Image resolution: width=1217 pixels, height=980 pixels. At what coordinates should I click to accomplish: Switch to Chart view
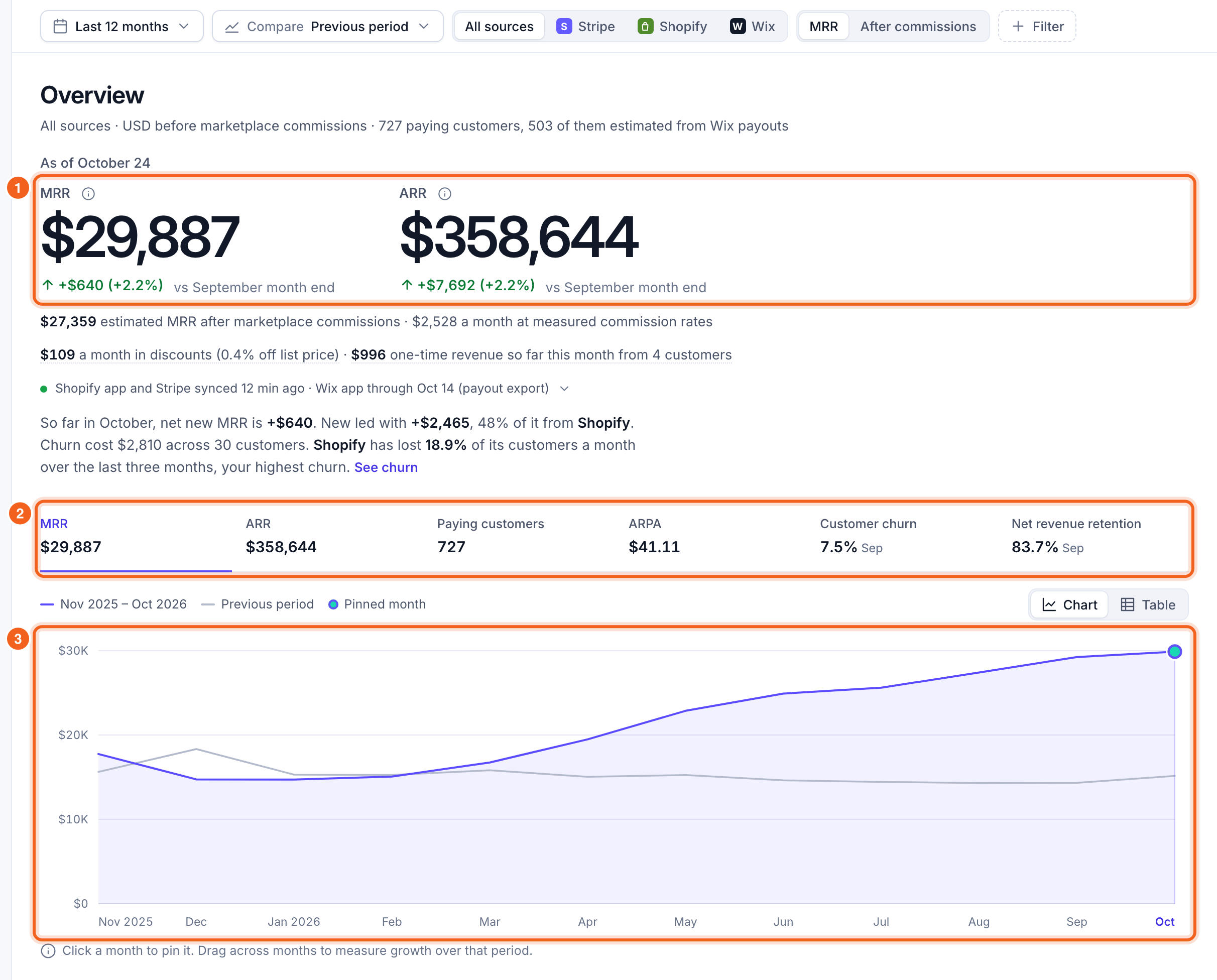[1069, 604]
